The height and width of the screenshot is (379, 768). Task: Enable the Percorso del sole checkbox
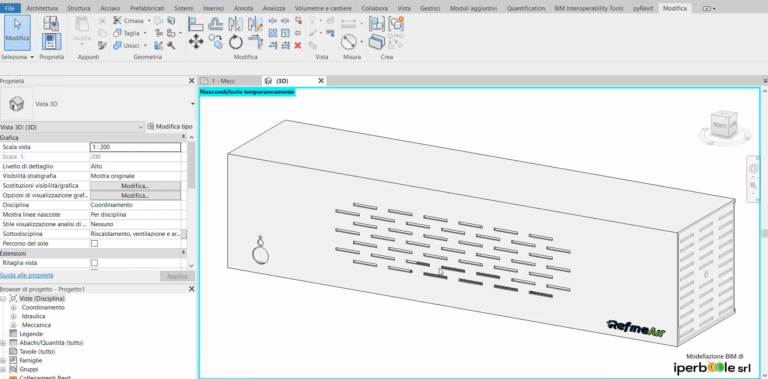point(95,243)
